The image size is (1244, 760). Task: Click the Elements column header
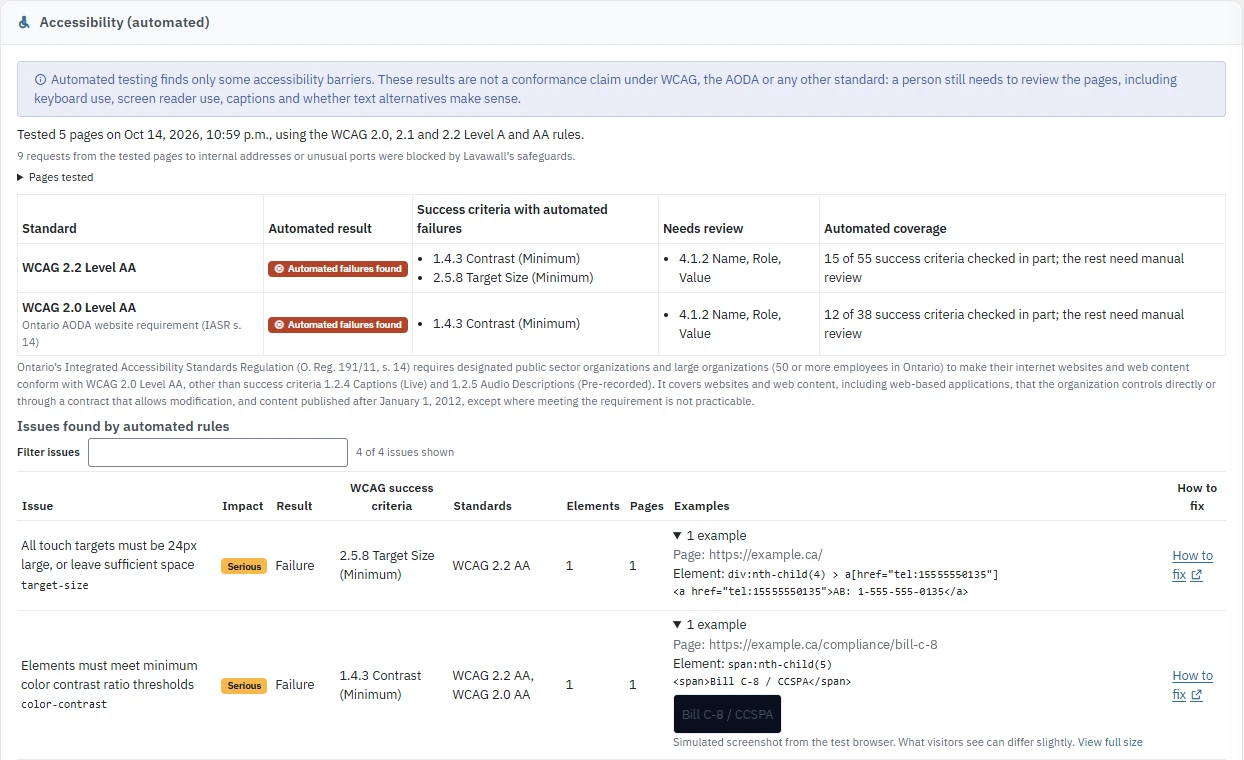coord(593,506)
